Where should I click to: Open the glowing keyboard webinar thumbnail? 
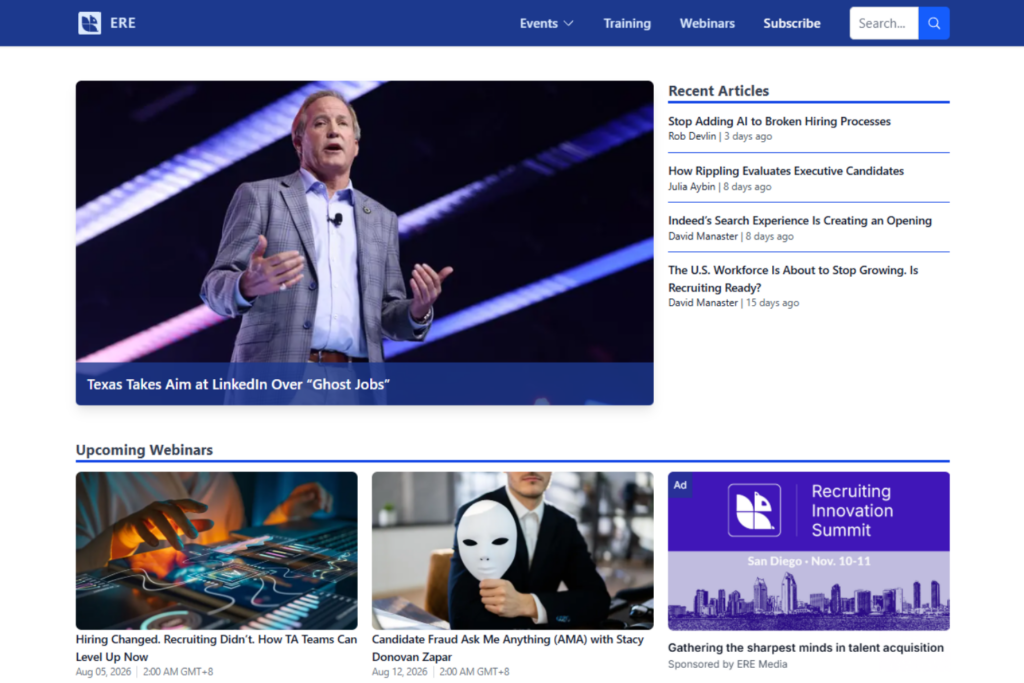click(217, 550)
